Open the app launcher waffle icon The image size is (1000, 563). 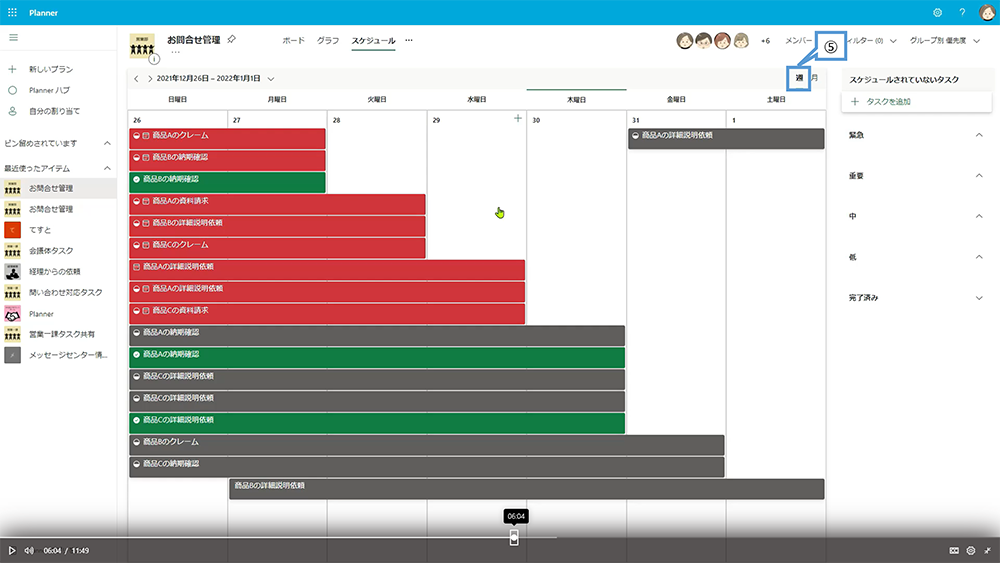(x=12, y=12)
